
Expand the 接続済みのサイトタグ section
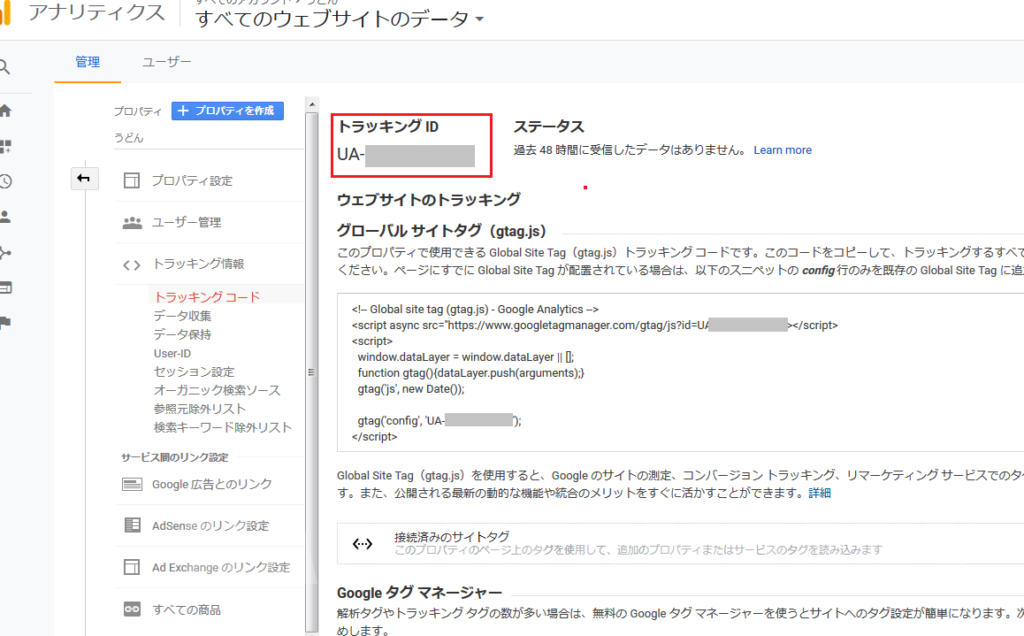click(x=680, y=543)
